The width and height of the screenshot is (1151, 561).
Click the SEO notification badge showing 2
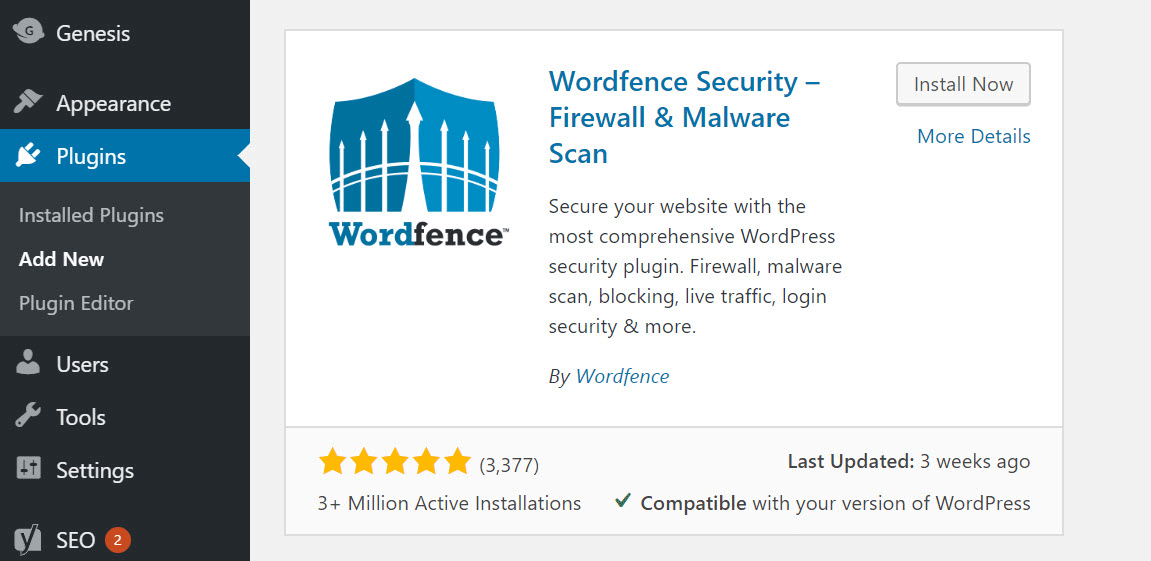(117, 540)
